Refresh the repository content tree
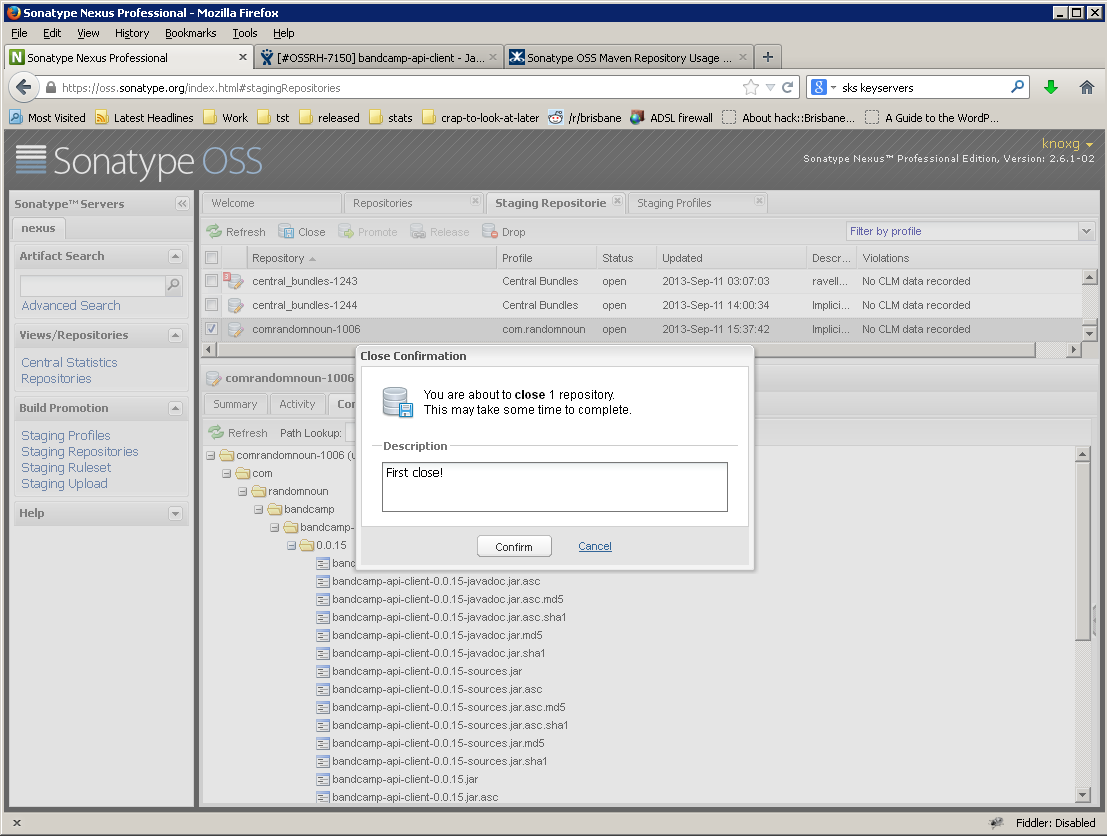Image resolution: width=1107 pixels, height=836 pixels. pos(238,433)
